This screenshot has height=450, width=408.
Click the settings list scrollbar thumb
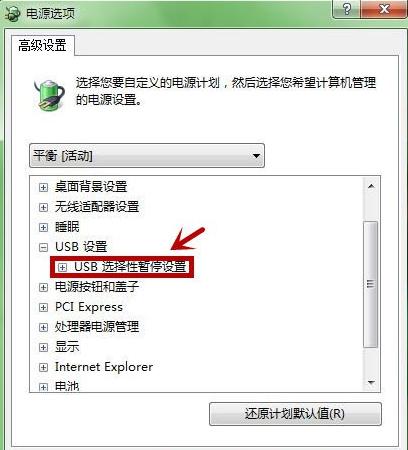pos(371,284)
